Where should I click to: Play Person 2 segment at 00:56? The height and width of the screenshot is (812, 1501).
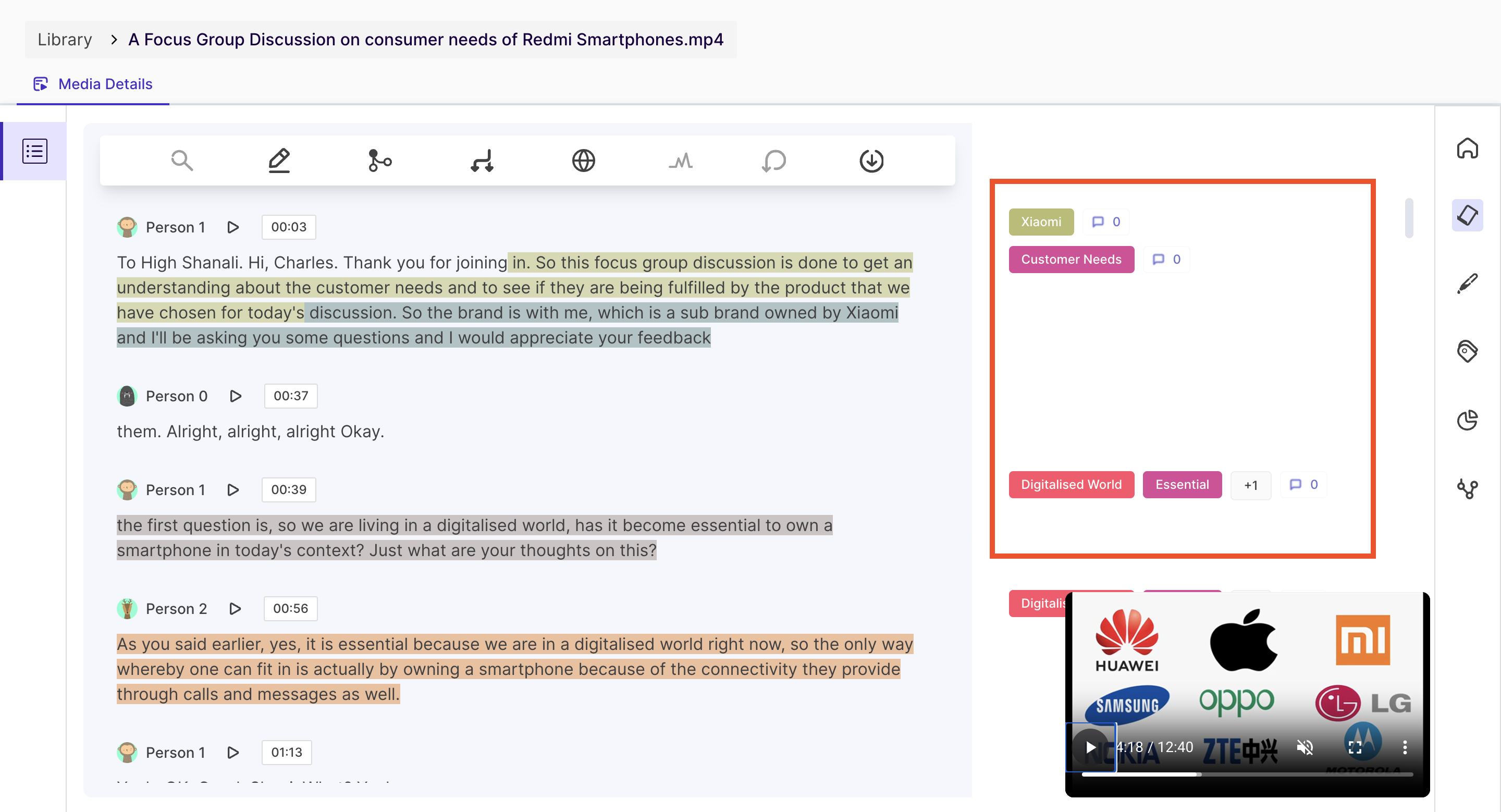point(235,609)
